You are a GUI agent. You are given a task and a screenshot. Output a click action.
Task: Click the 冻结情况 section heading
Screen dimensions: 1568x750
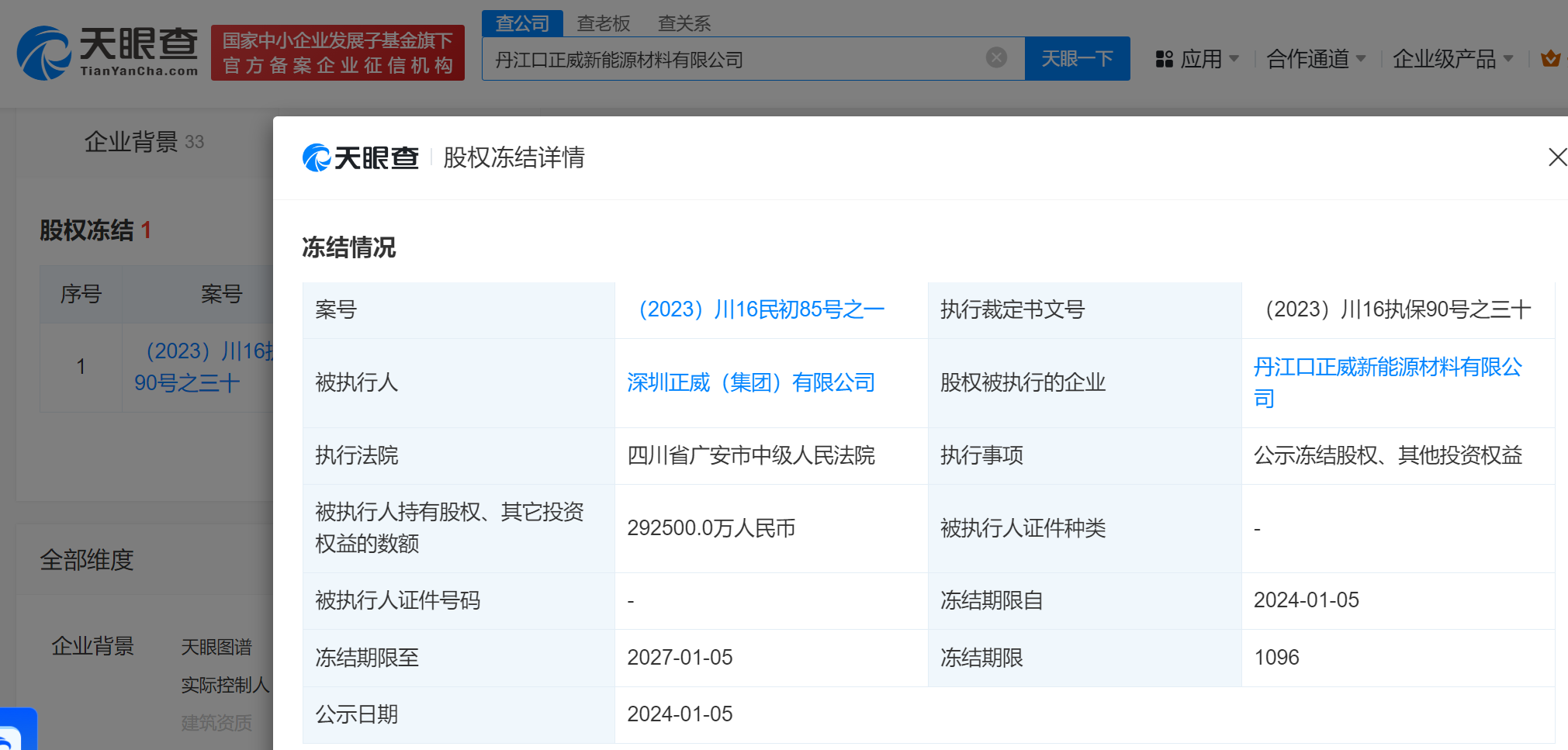[x=349, y=247]
